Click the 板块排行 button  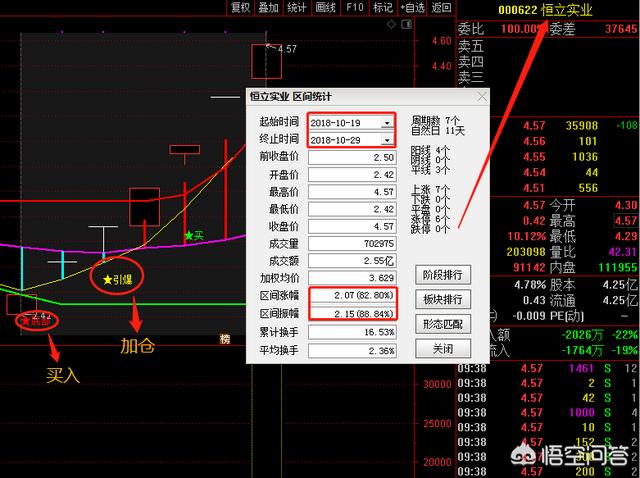(443, 299)
